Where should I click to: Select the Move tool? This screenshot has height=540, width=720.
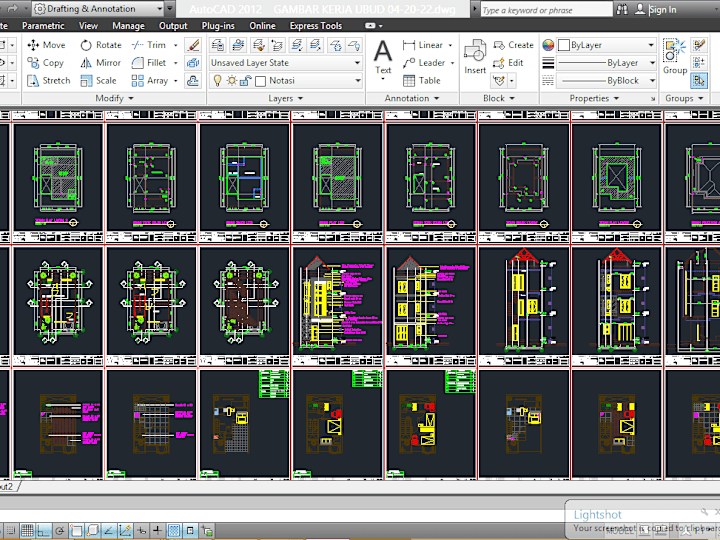point(46,45)
